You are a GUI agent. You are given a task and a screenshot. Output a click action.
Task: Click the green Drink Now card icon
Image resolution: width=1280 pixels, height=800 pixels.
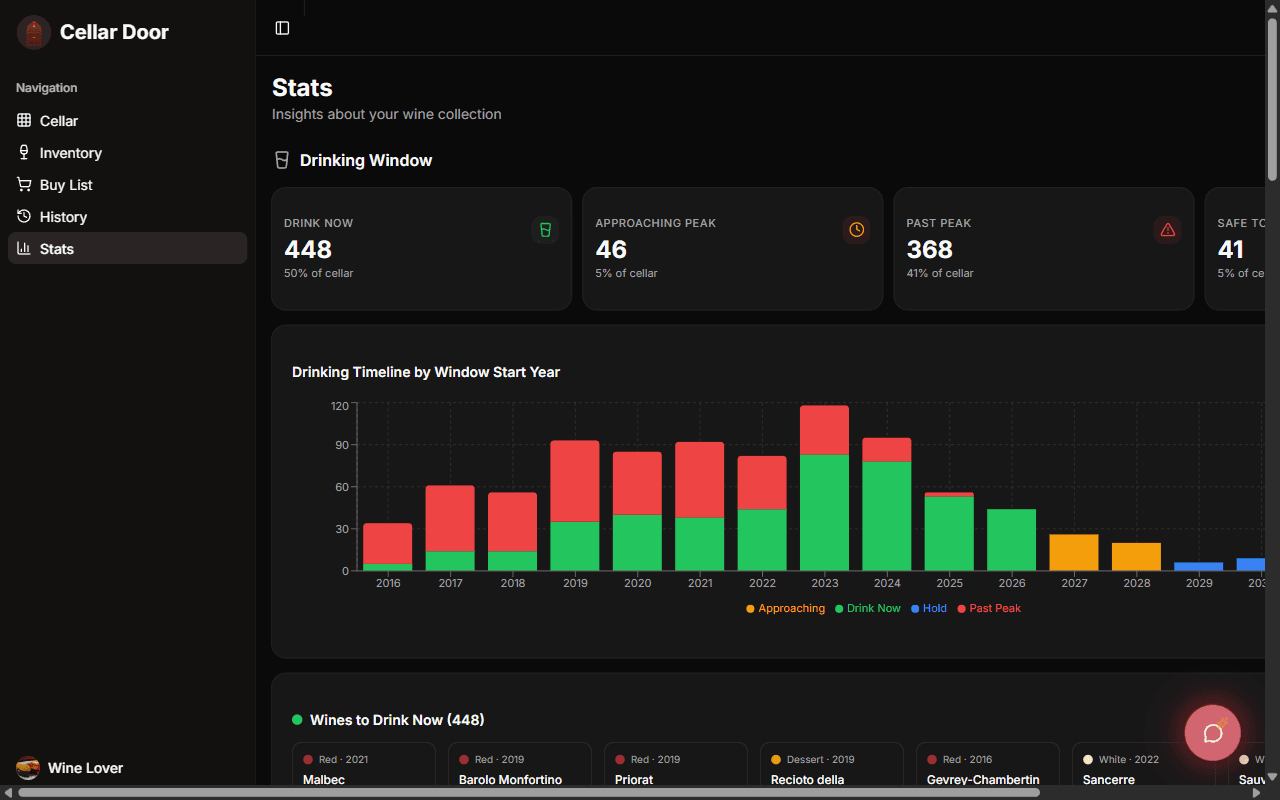click(x=545, y=230)
